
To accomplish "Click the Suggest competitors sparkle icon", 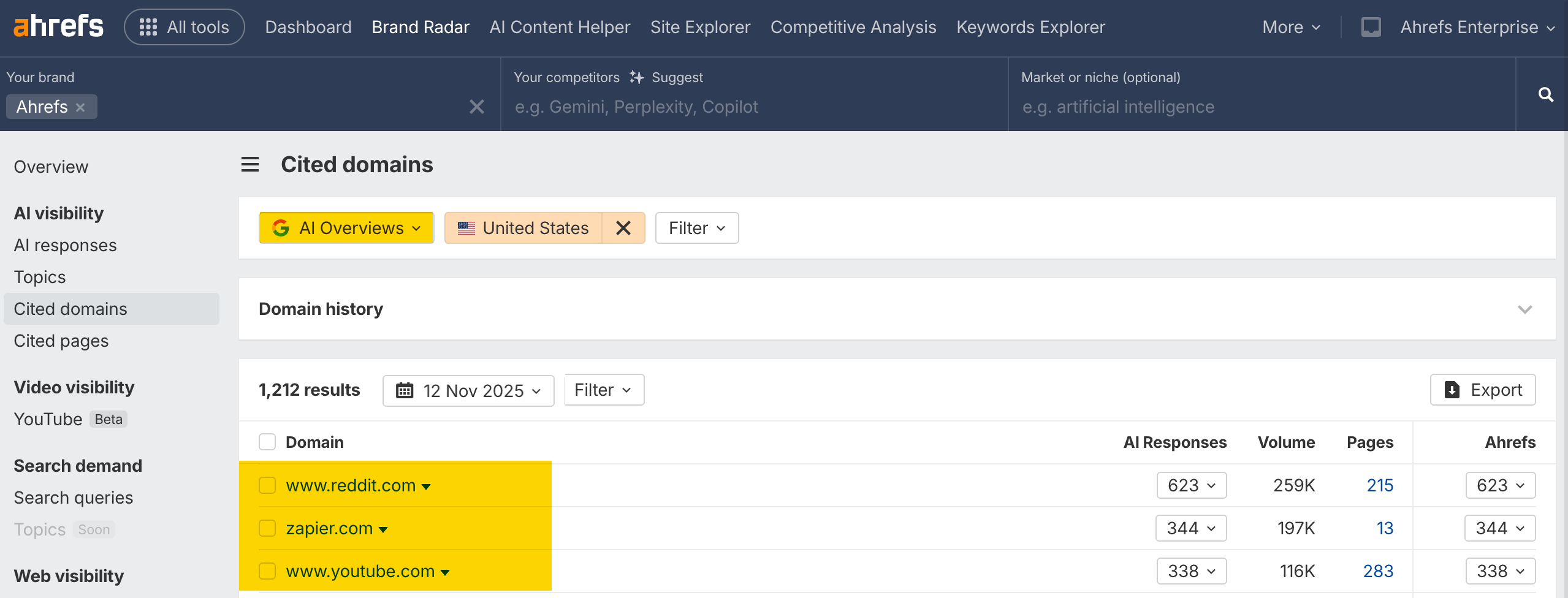I will tap(637, 77).
